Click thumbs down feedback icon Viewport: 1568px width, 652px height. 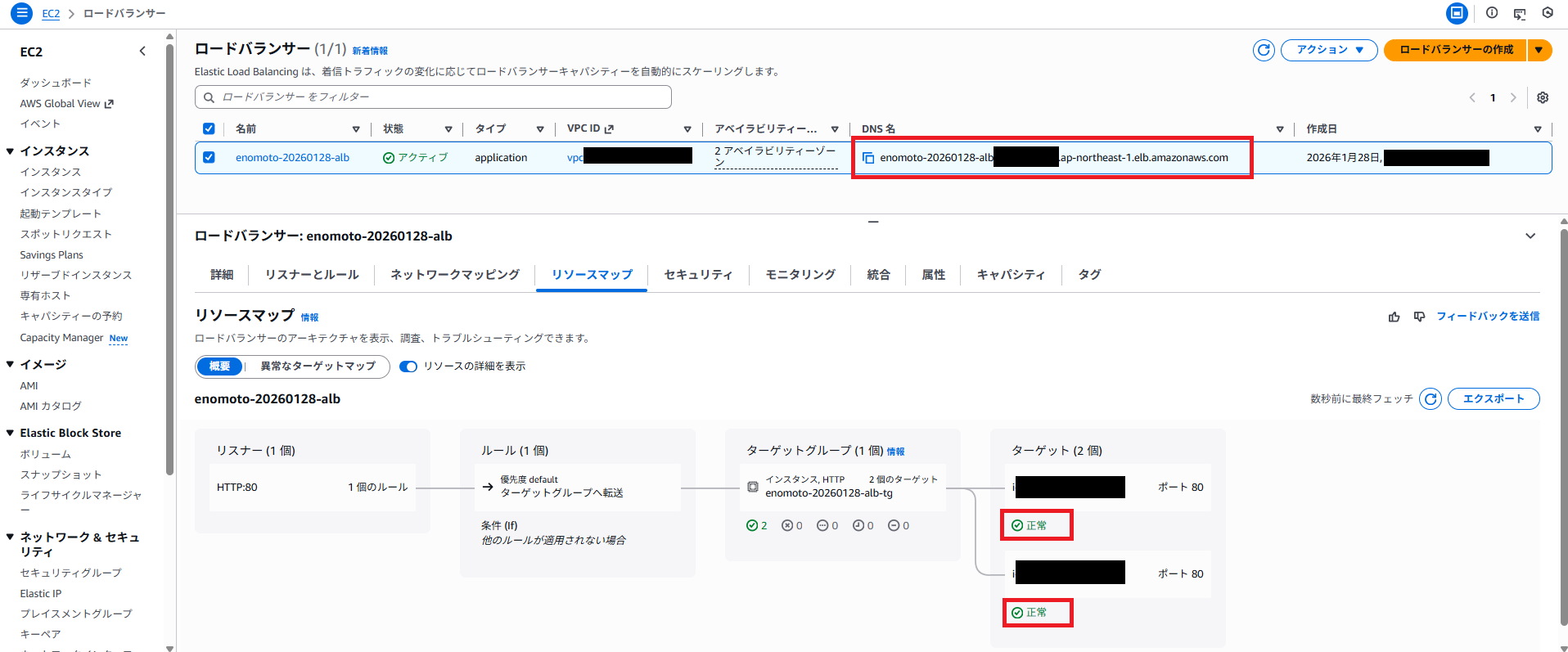pos(1419,317)
